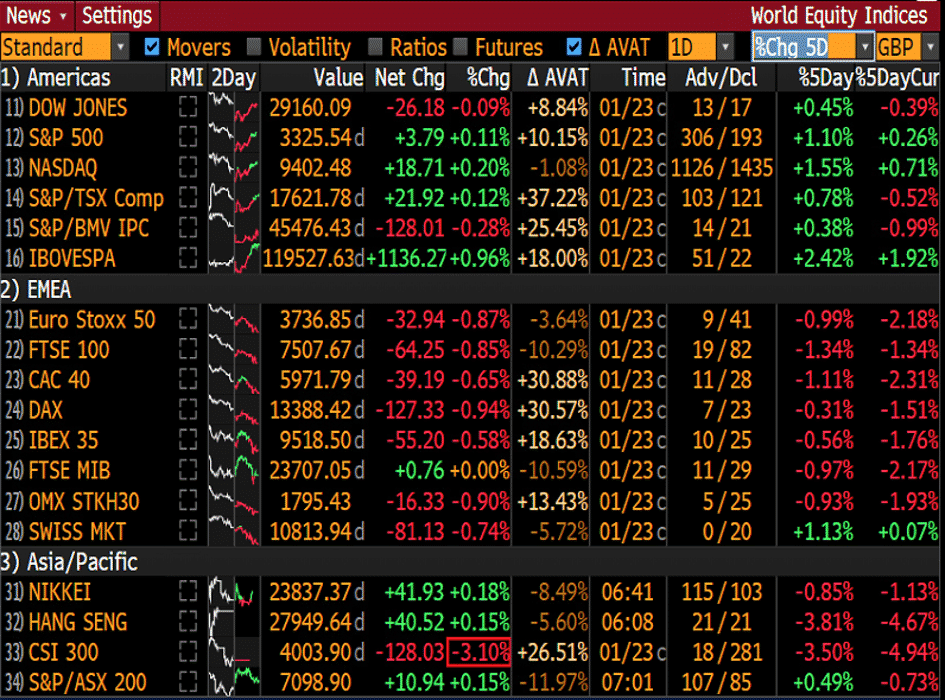
Task: Tick the RMI box for DOW JONES
Action: [x=188, y=107]
